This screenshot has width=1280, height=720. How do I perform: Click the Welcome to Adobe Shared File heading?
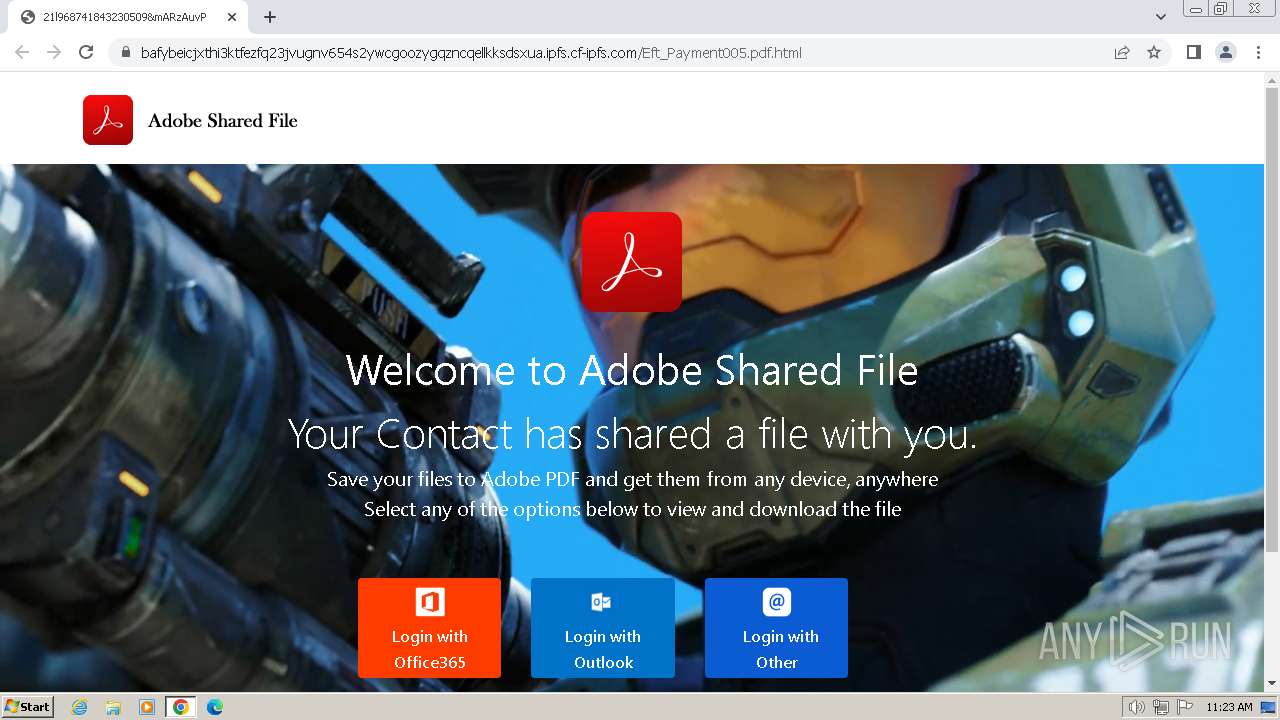(632, 371)
